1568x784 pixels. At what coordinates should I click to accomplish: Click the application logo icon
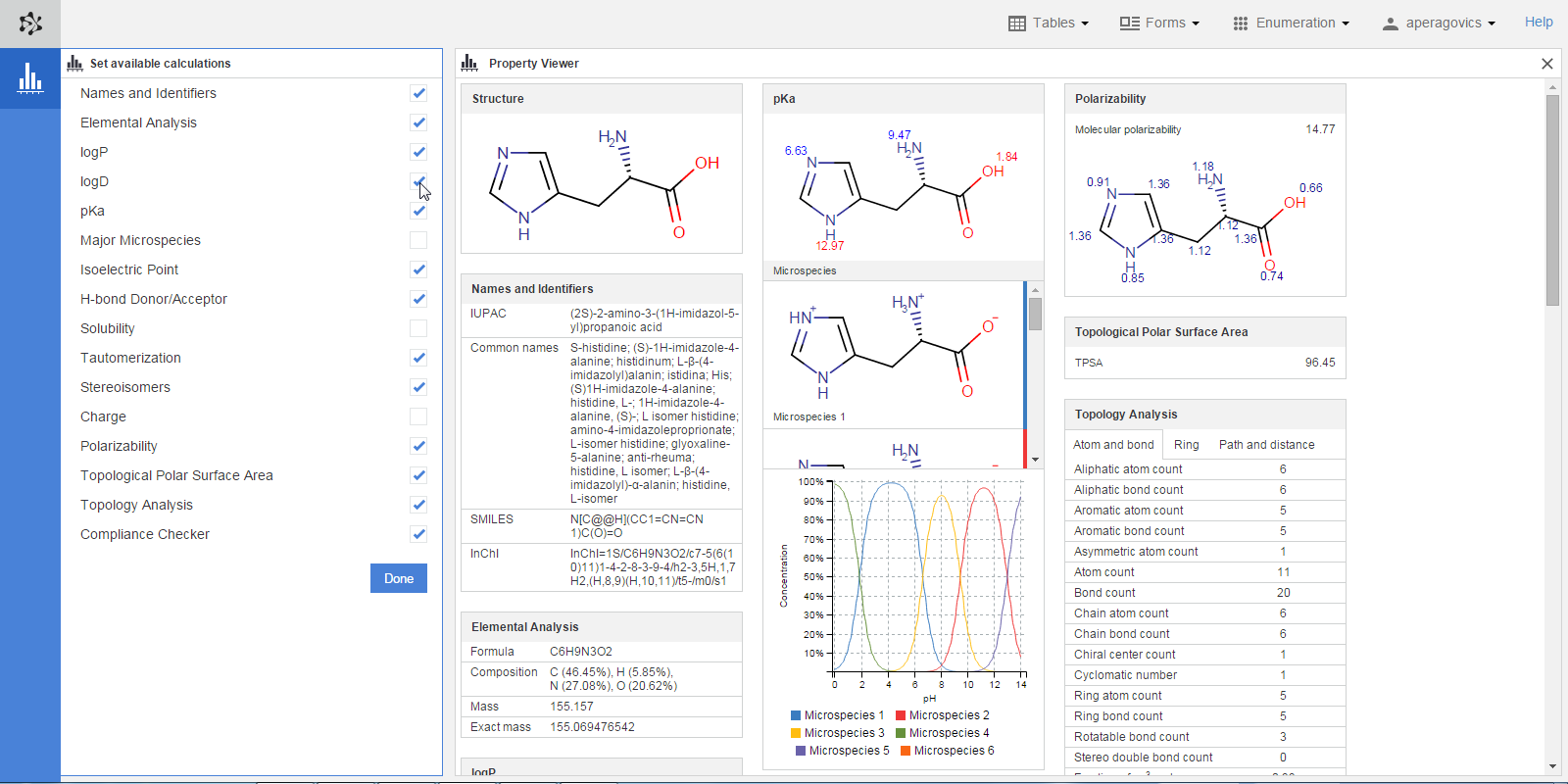click(30, 24)
